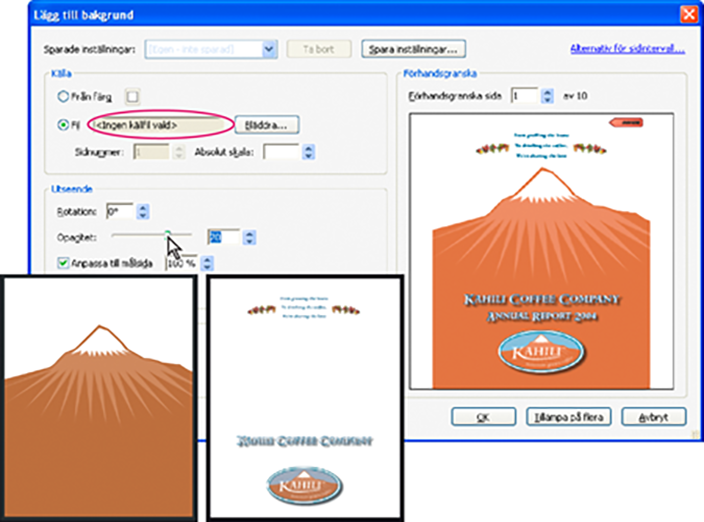Click the scale percentage field showing 100 %
Screen dimensions: 704x522
click(x=181, y=263)
